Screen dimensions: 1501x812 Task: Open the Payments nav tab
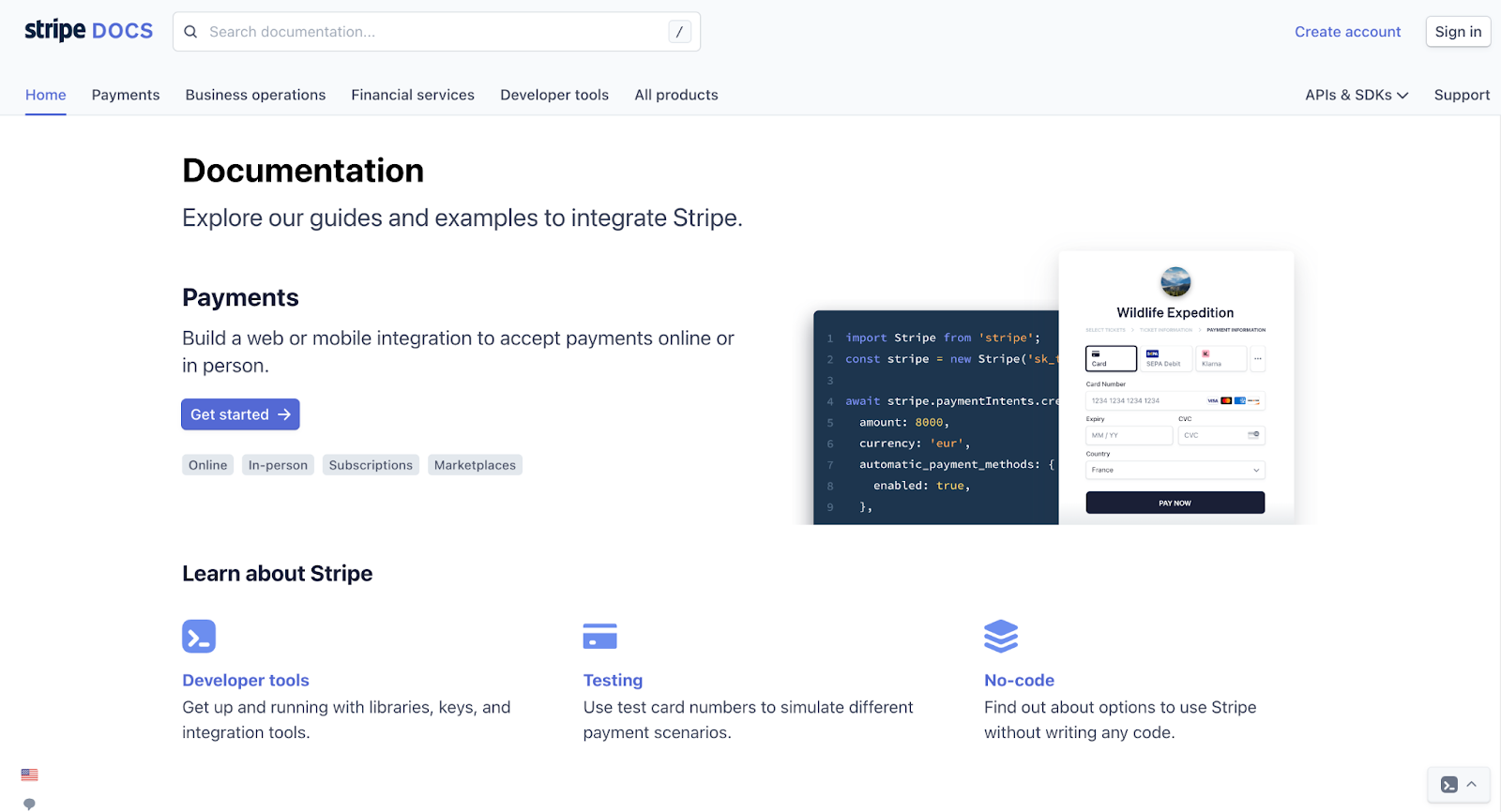(126, 95)
